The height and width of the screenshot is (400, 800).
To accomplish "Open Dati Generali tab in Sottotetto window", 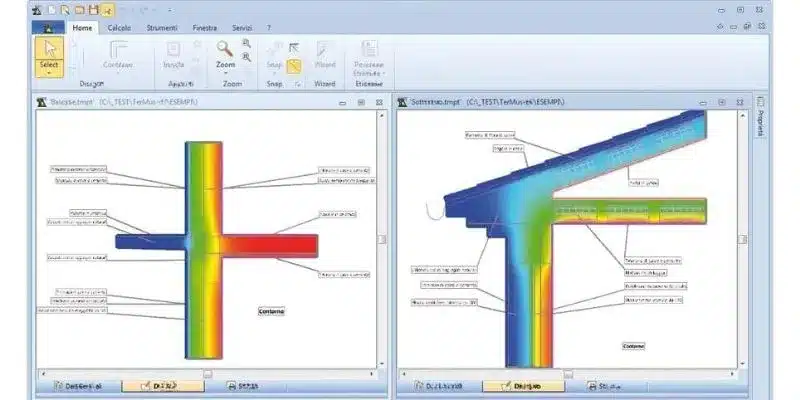I will (x=439, y=386).
